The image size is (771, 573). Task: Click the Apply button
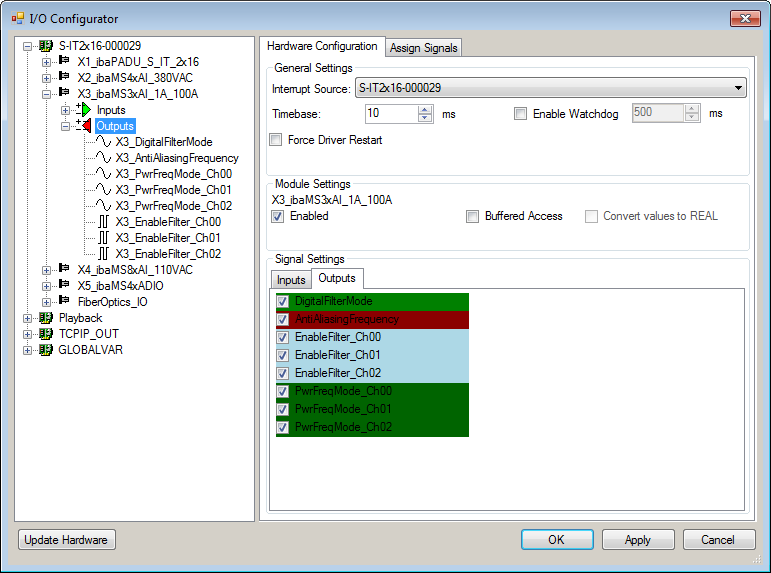click(x=638, y=540)
